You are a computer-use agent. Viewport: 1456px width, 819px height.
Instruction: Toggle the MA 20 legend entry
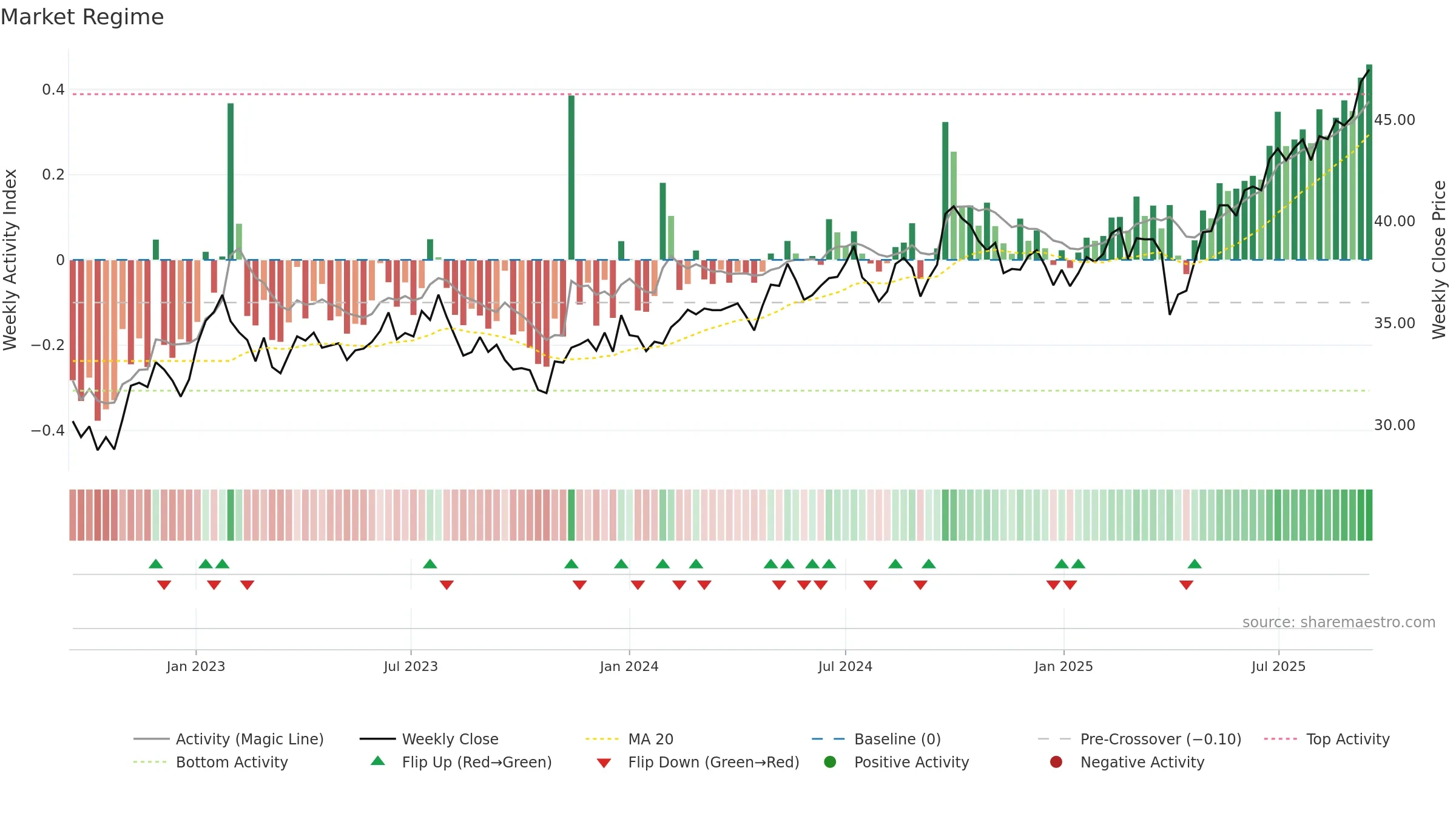[630, 739]
